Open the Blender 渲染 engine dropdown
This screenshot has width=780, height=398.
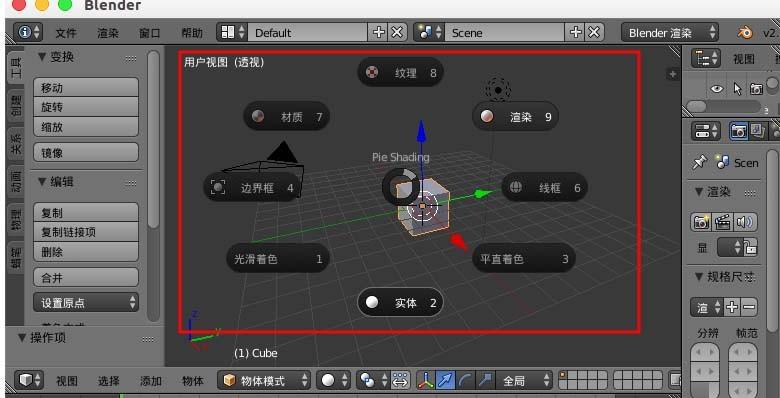click(x=670, y=33)
